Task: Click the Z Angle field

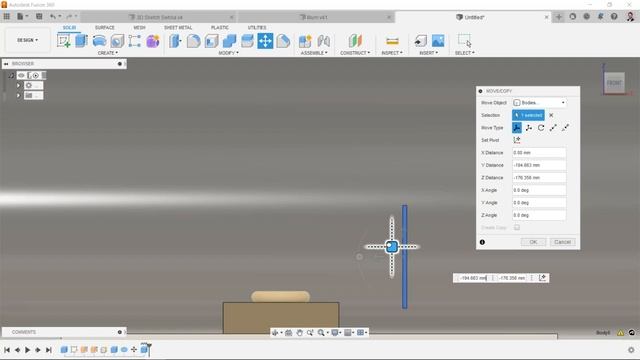Action: (539, 215)
